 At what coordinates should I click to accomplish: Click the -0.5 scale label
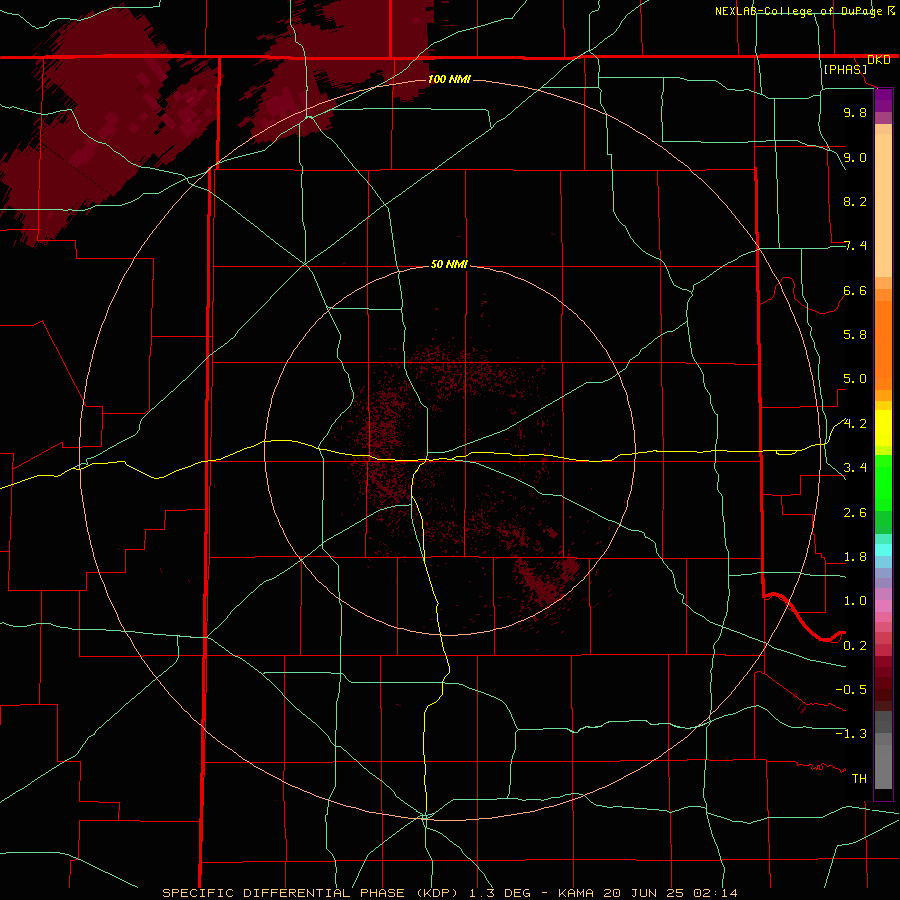pyautogui.click(x=851, y=690)
